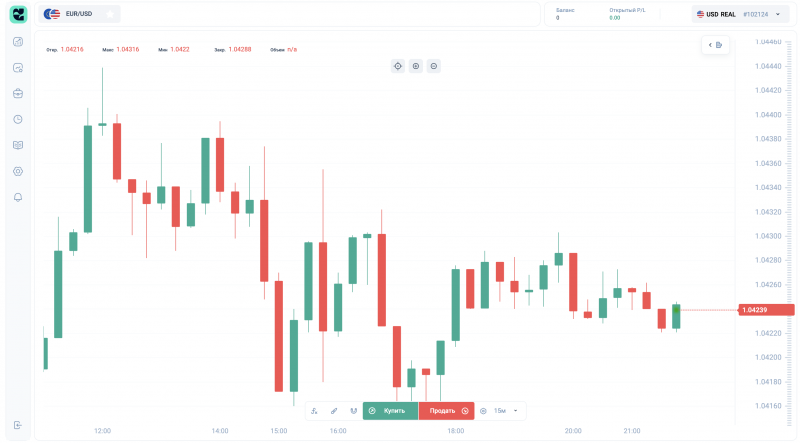Open the chart view icon in sidebar
This screenshot has width=800, height=443.
click(18, 42)
